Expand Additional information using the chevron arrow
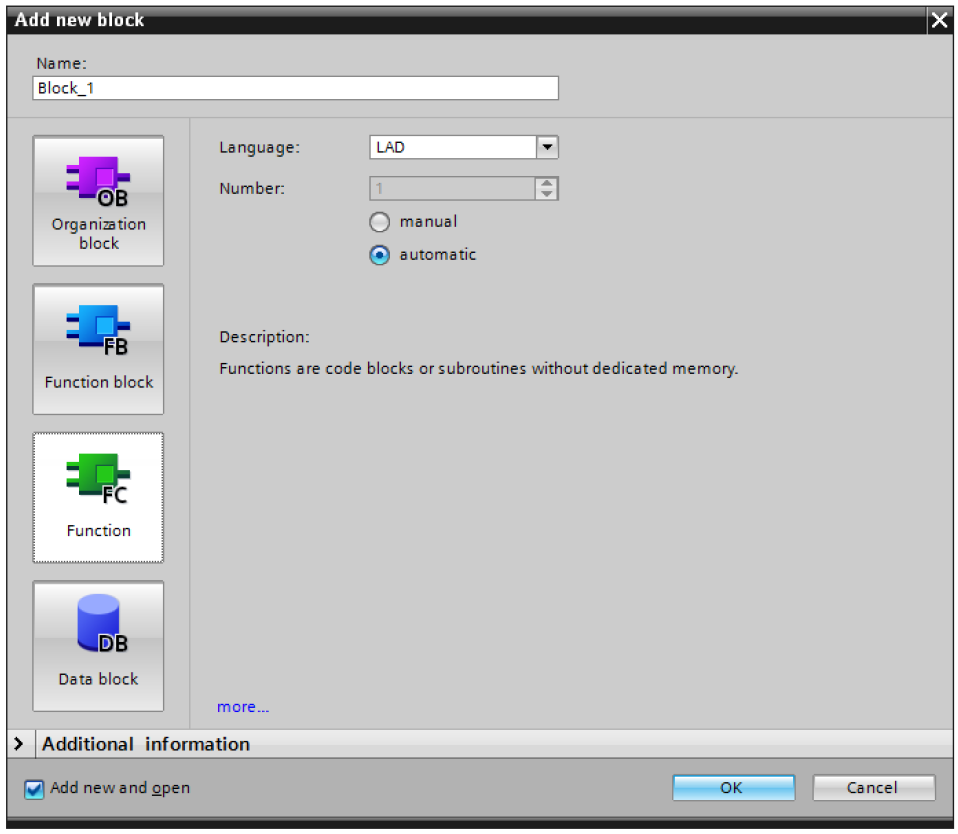This screenshot has width=958, height=834. click(19, 744)
